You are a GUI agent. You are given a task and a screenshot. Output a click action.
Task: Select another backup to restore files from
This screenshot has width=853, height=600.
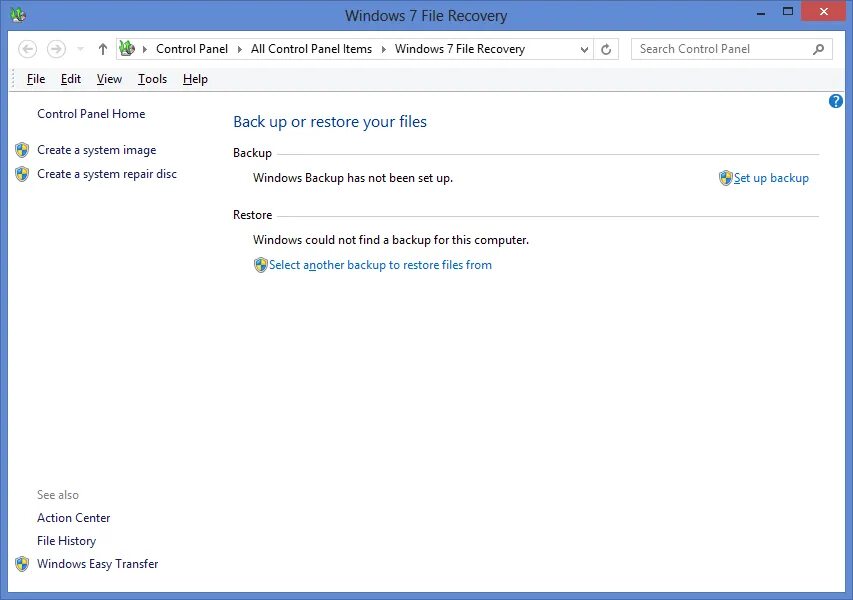pyautogui.click(x=380, y=265)
